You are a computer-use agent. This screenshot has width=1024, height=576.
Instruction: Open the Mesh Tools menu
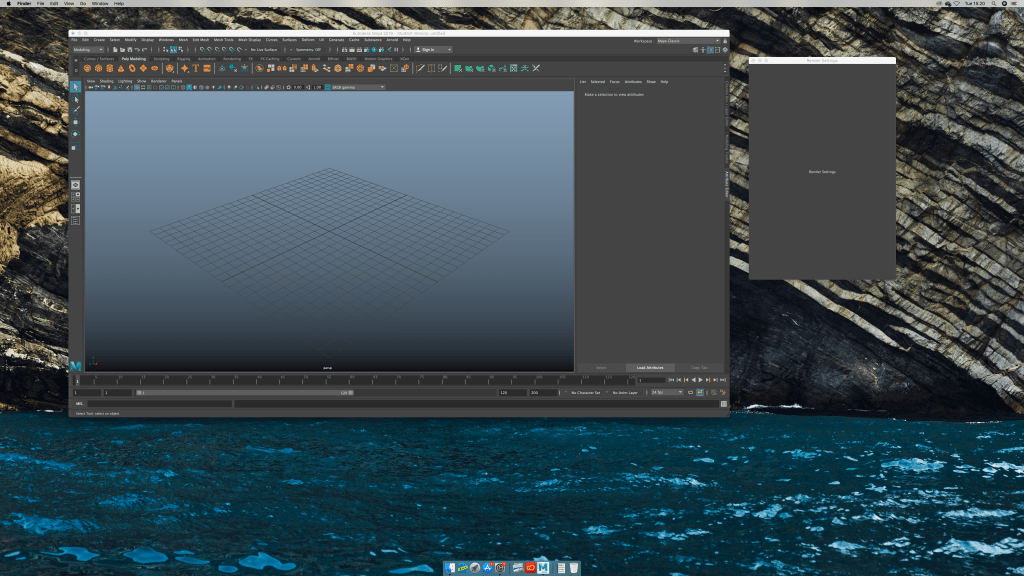coord(222,40)
